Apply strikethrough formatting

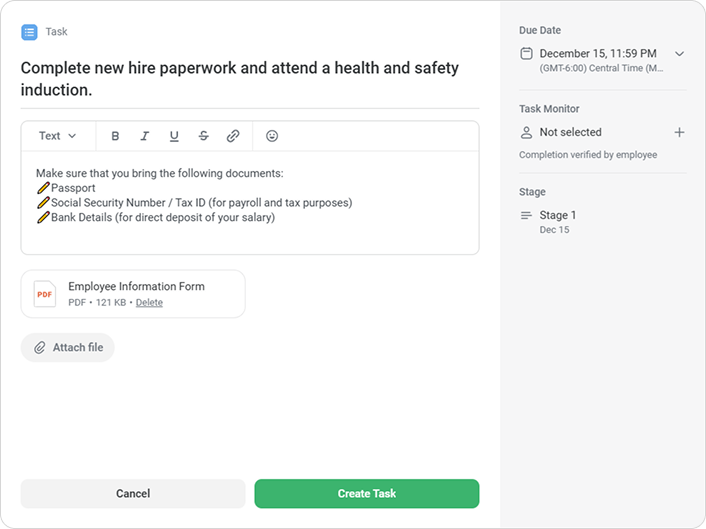[x=204, y=136]
